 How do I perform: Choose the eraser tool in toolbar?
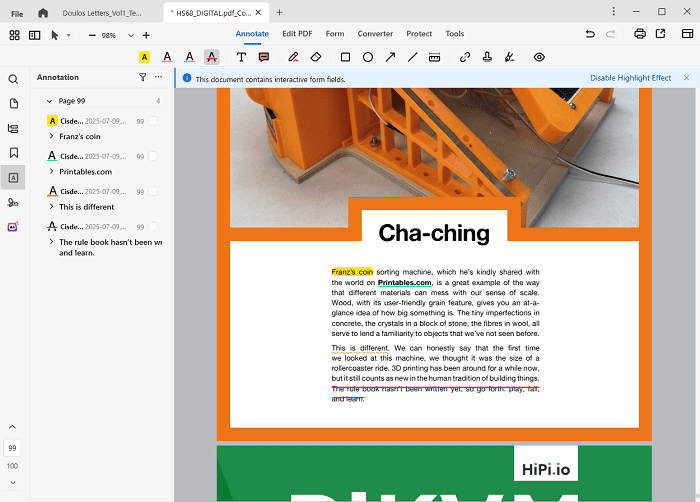[316, 58]
